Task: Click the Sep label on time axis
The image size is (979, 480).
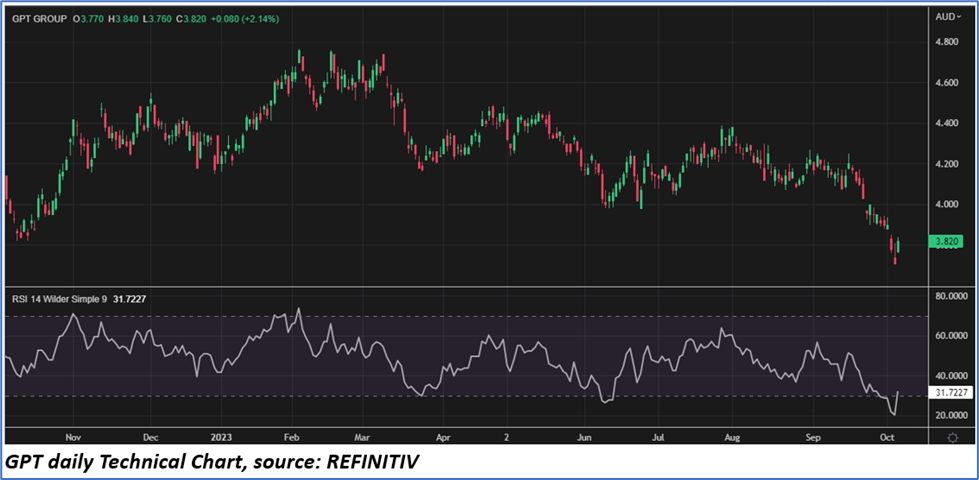Action: 812,438
